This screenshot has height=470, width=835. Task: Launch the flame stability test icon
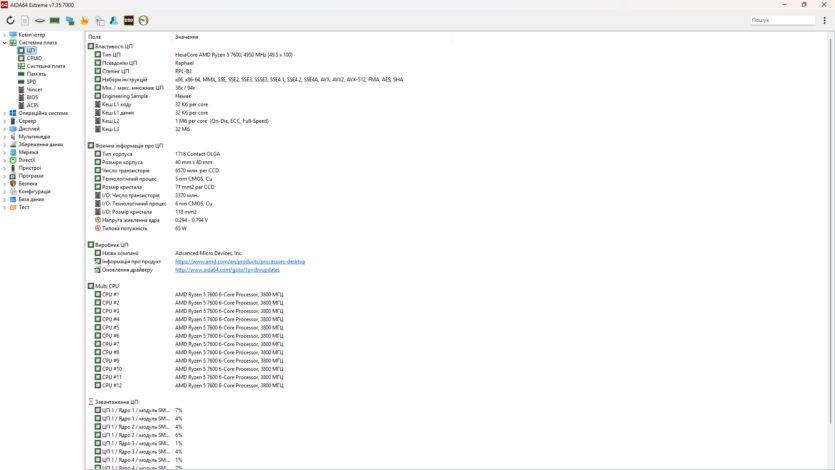click(x=84, y=20)
